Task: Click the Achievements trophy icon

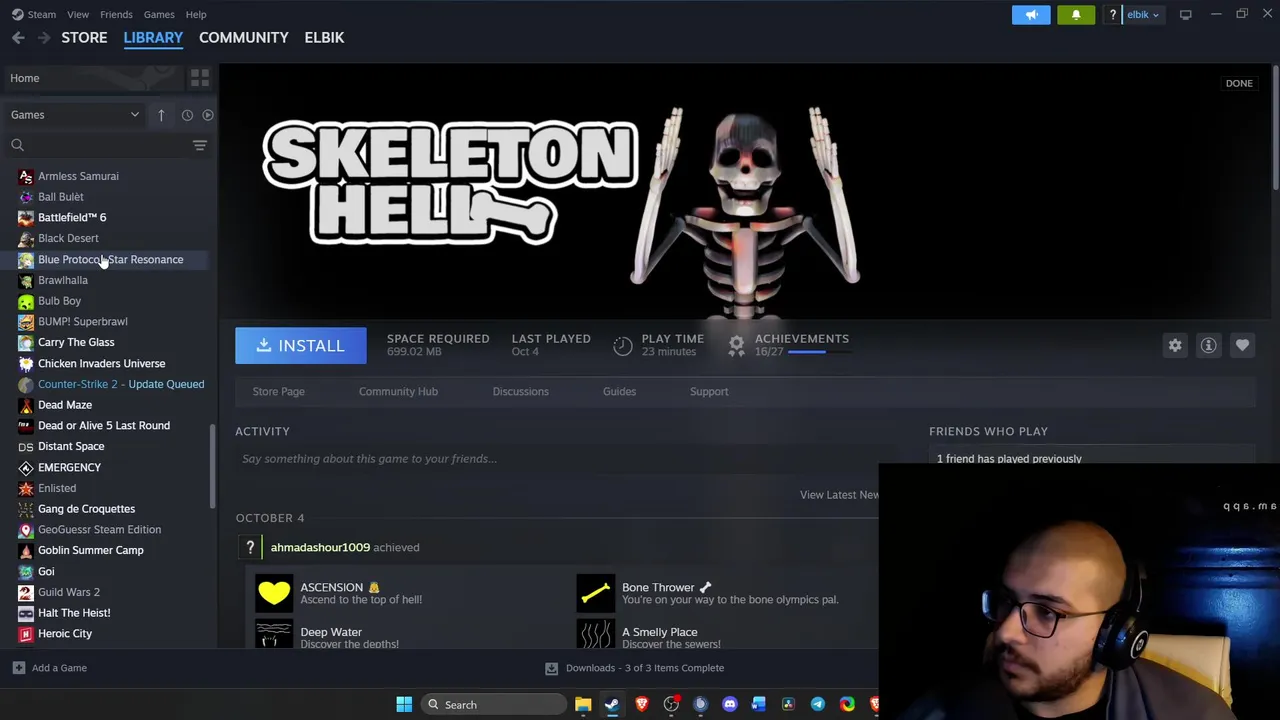Action: click(x=736, y=345)
